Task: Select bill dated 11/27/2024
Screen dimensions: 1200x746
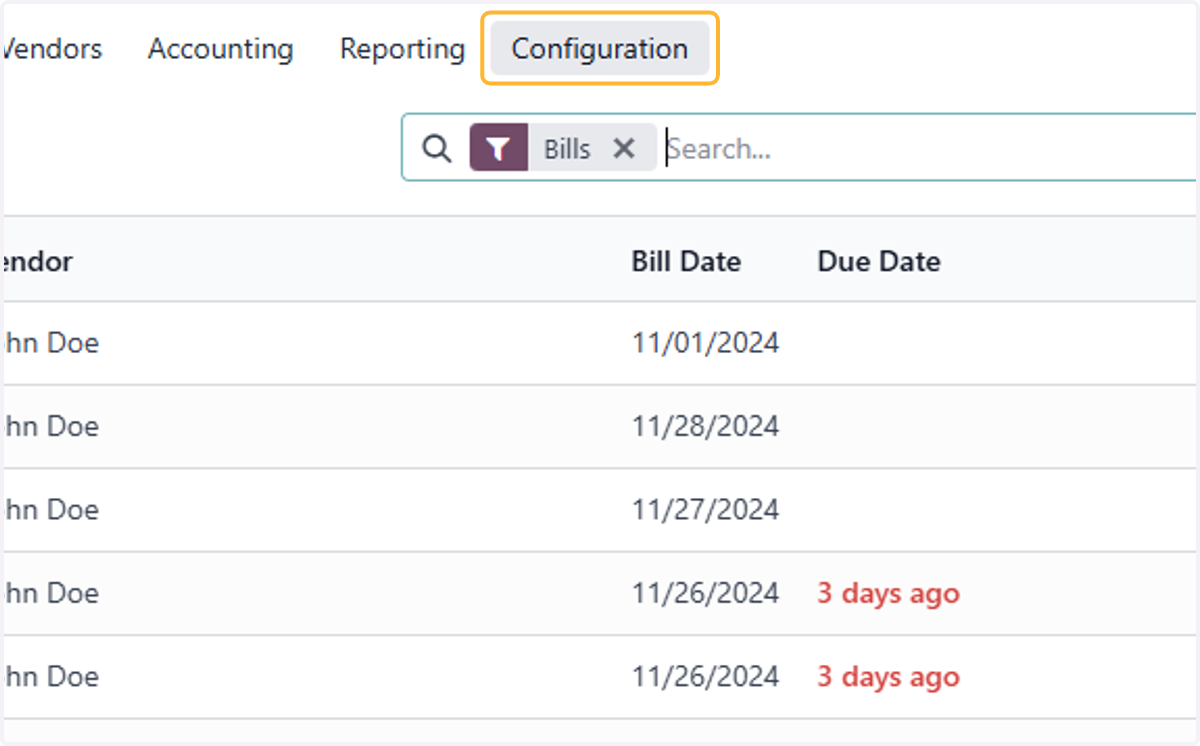Action: 705,509
